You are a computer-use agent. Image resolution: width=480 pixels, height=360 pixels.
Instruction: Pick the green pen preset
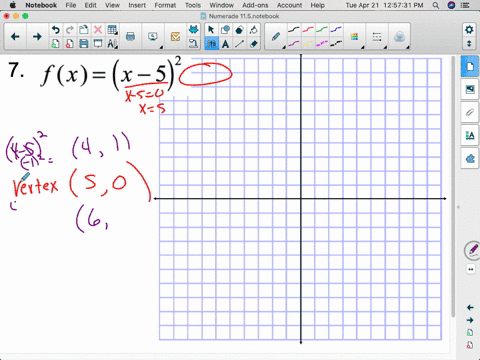coord(322,30)
